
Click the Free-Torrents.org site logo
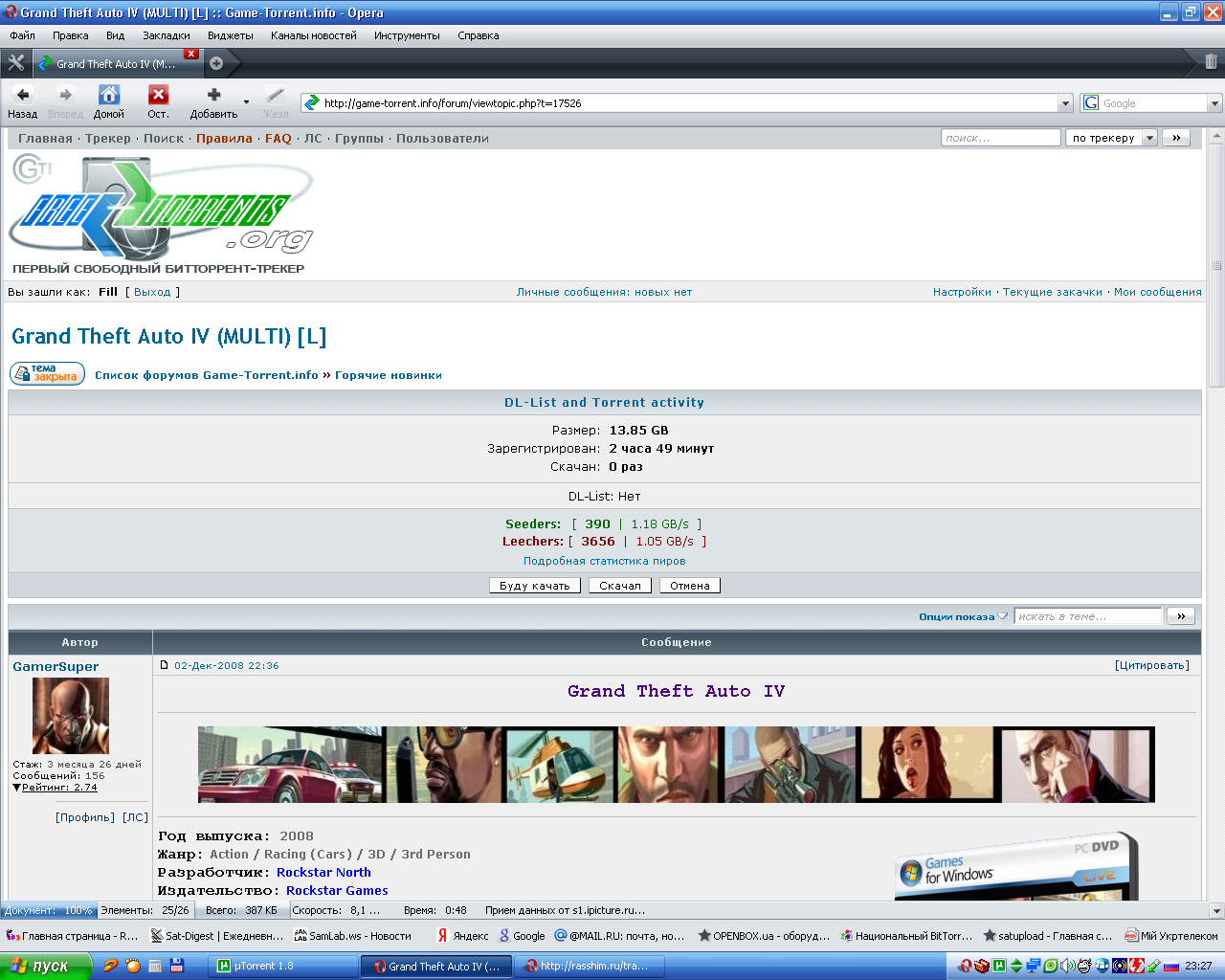(161, 215)
